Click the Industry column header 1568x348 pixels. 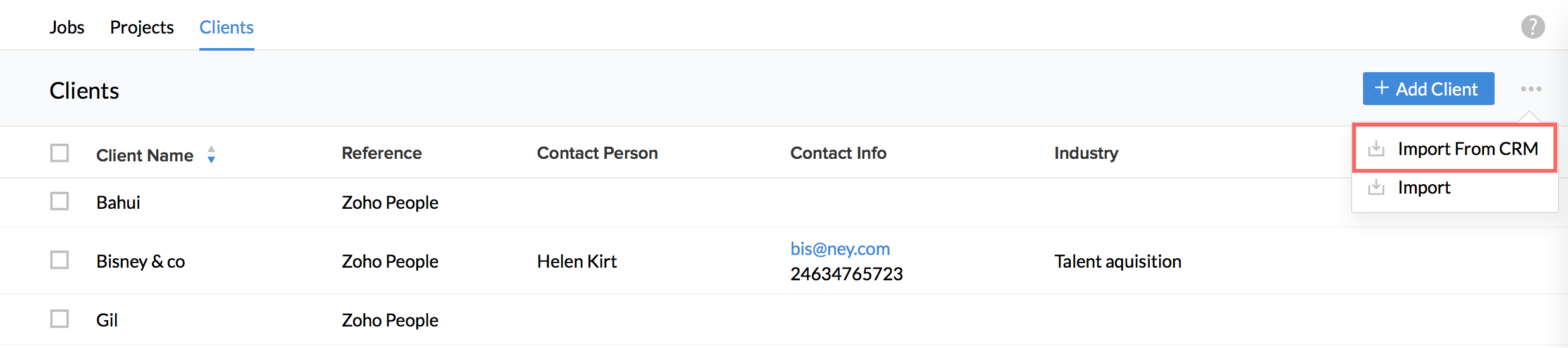(1086, 154)
